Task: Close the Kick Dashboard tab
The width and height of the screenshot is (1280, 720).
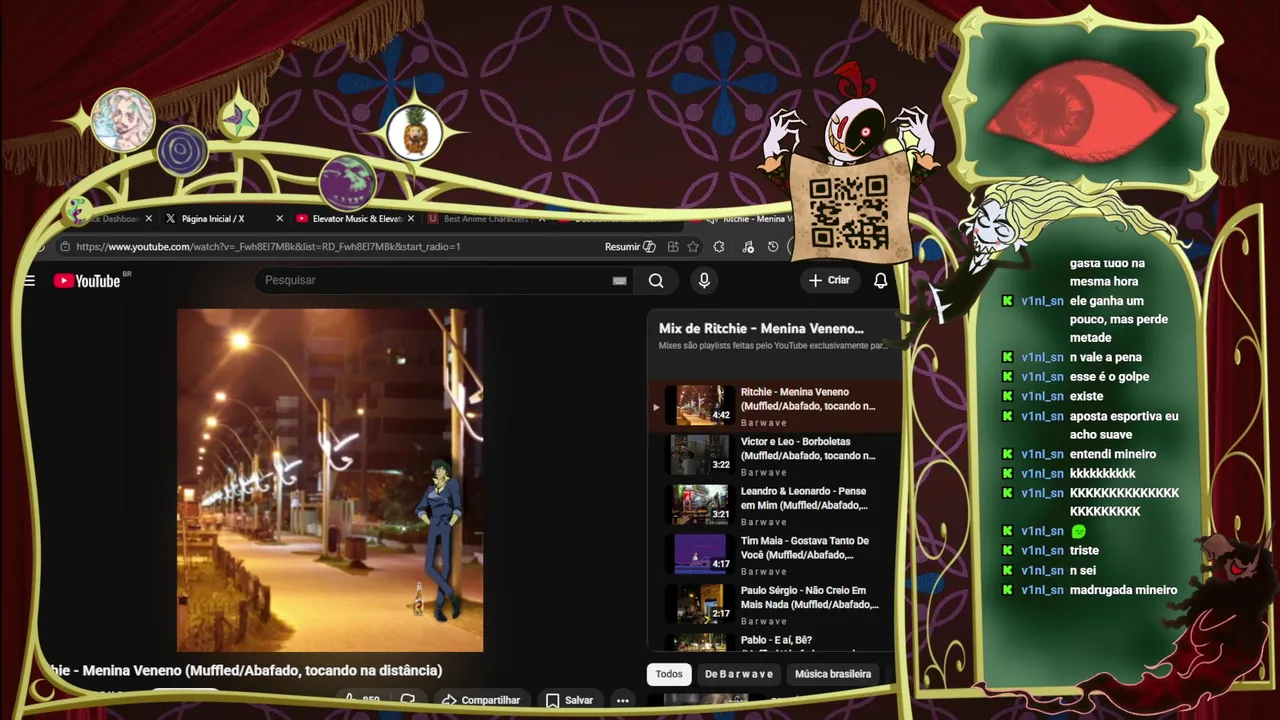Action: (x=149, y=218)
